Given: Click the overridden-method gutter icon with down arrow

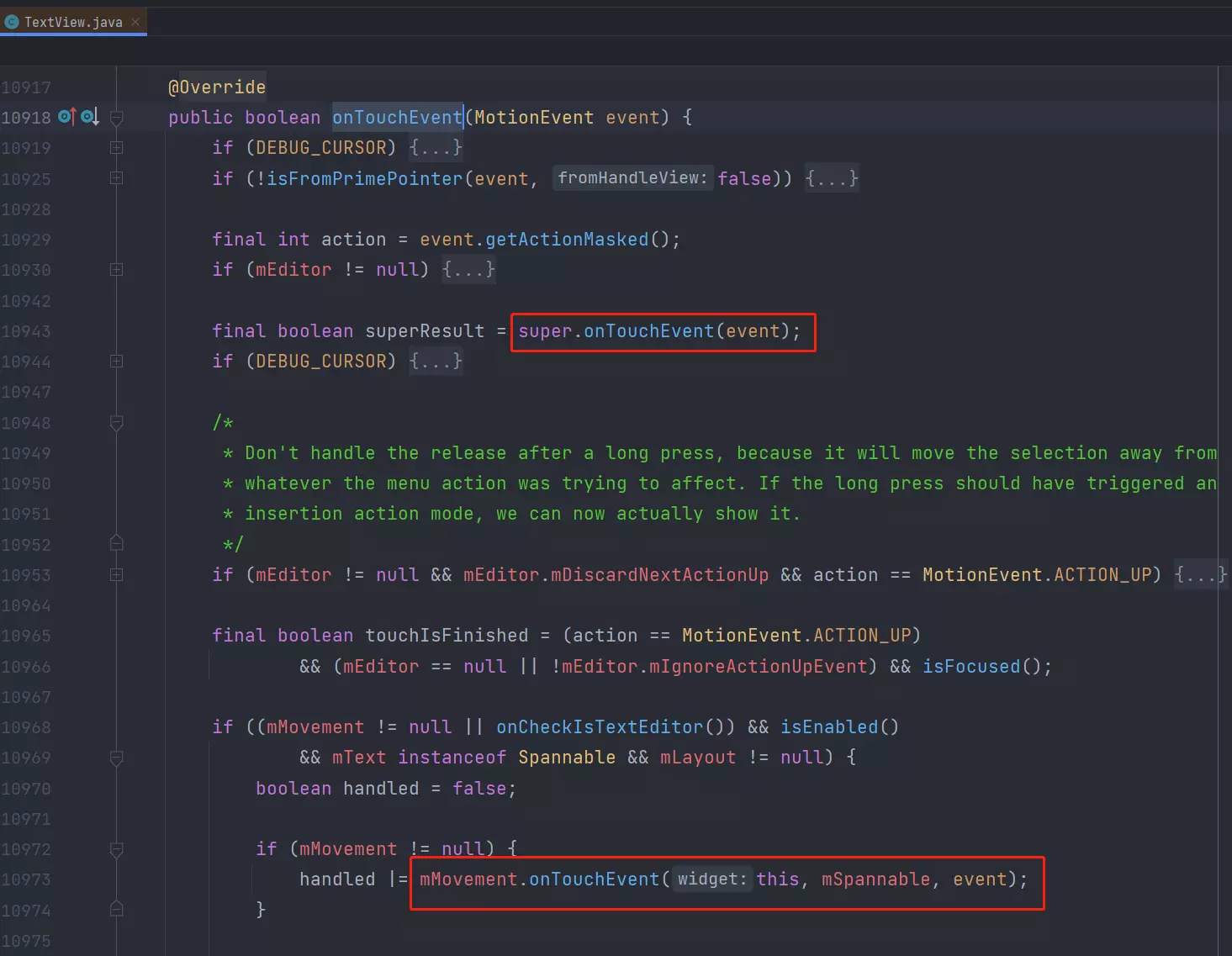Looking at the screenshot, I should click(x=90, y=117).
